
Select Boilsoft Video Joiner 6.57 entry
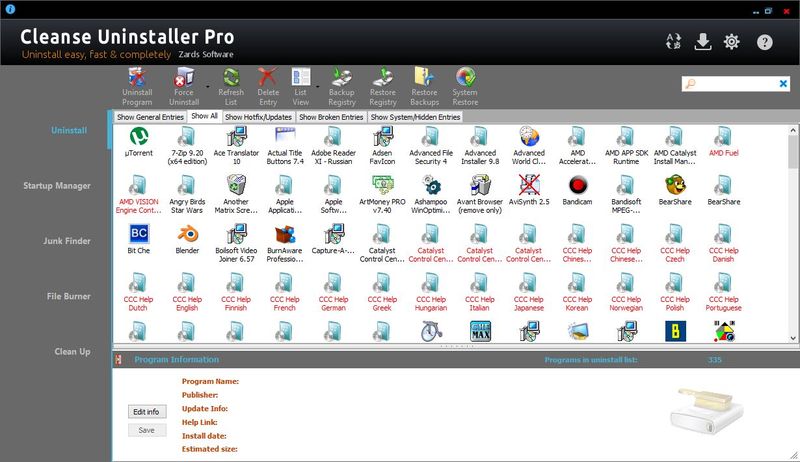pos(236,244)
